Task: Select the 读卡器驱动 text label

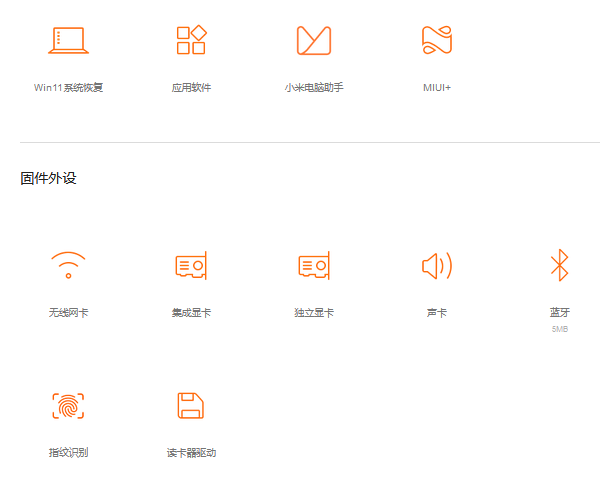Action: coord(191,453)
